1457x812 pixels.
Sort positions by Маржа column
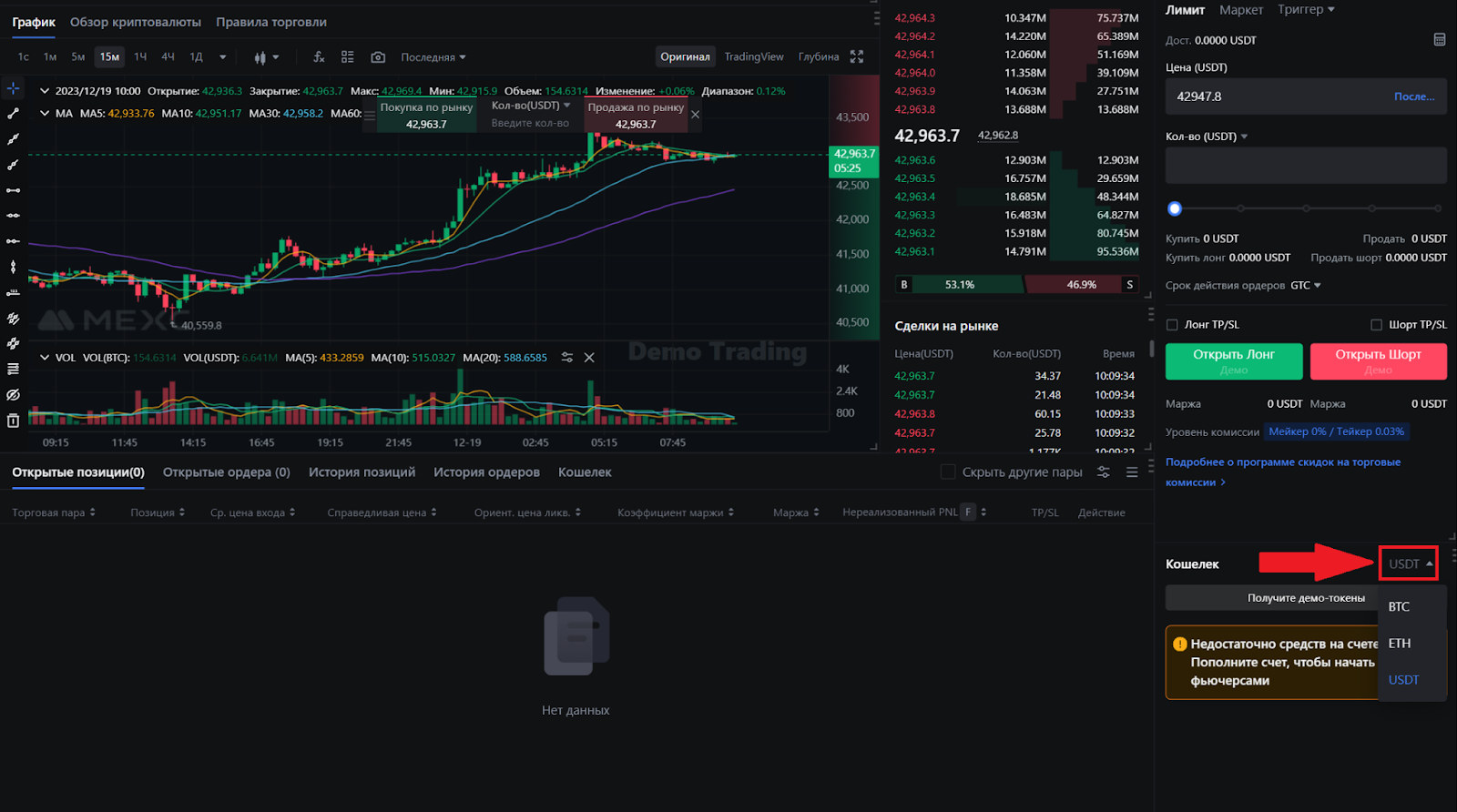point(796,513)
